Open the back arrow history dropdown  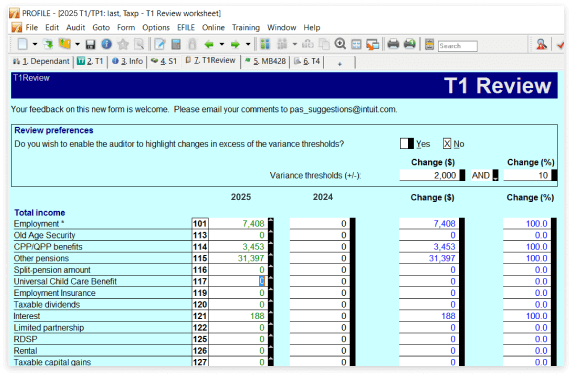pos(221,44)
